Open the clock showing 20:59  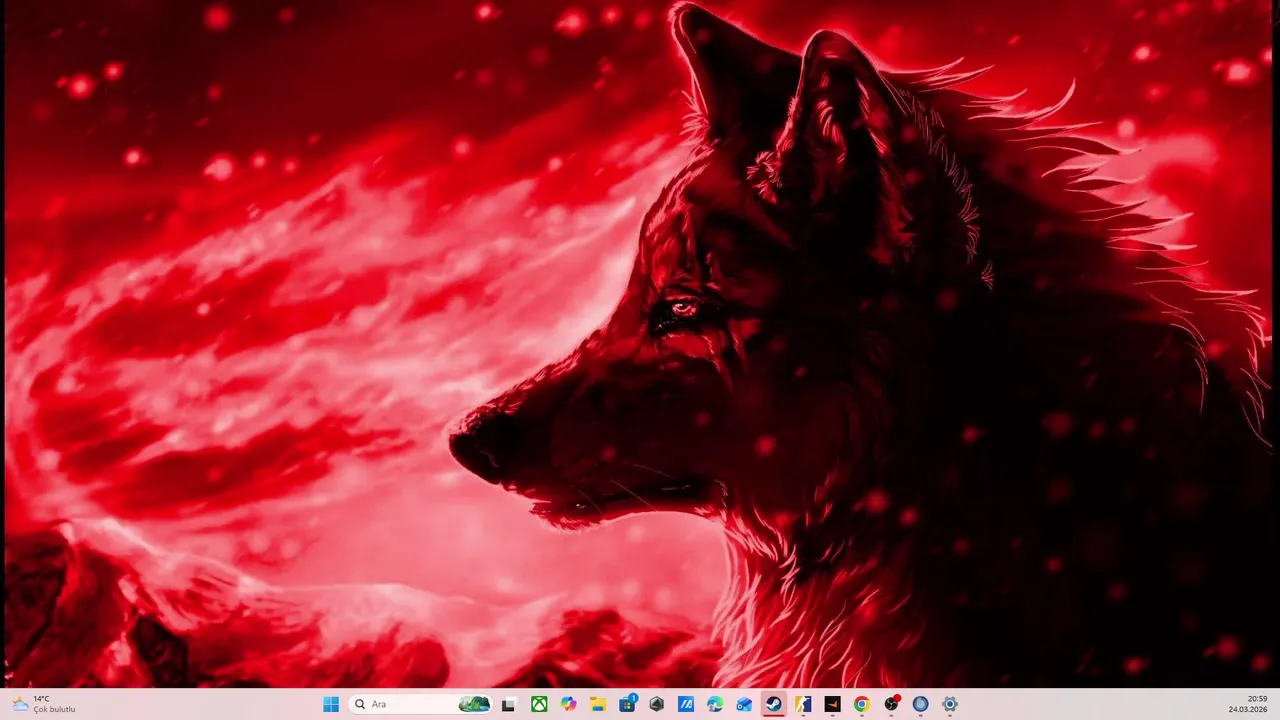tap(1248, 704)
